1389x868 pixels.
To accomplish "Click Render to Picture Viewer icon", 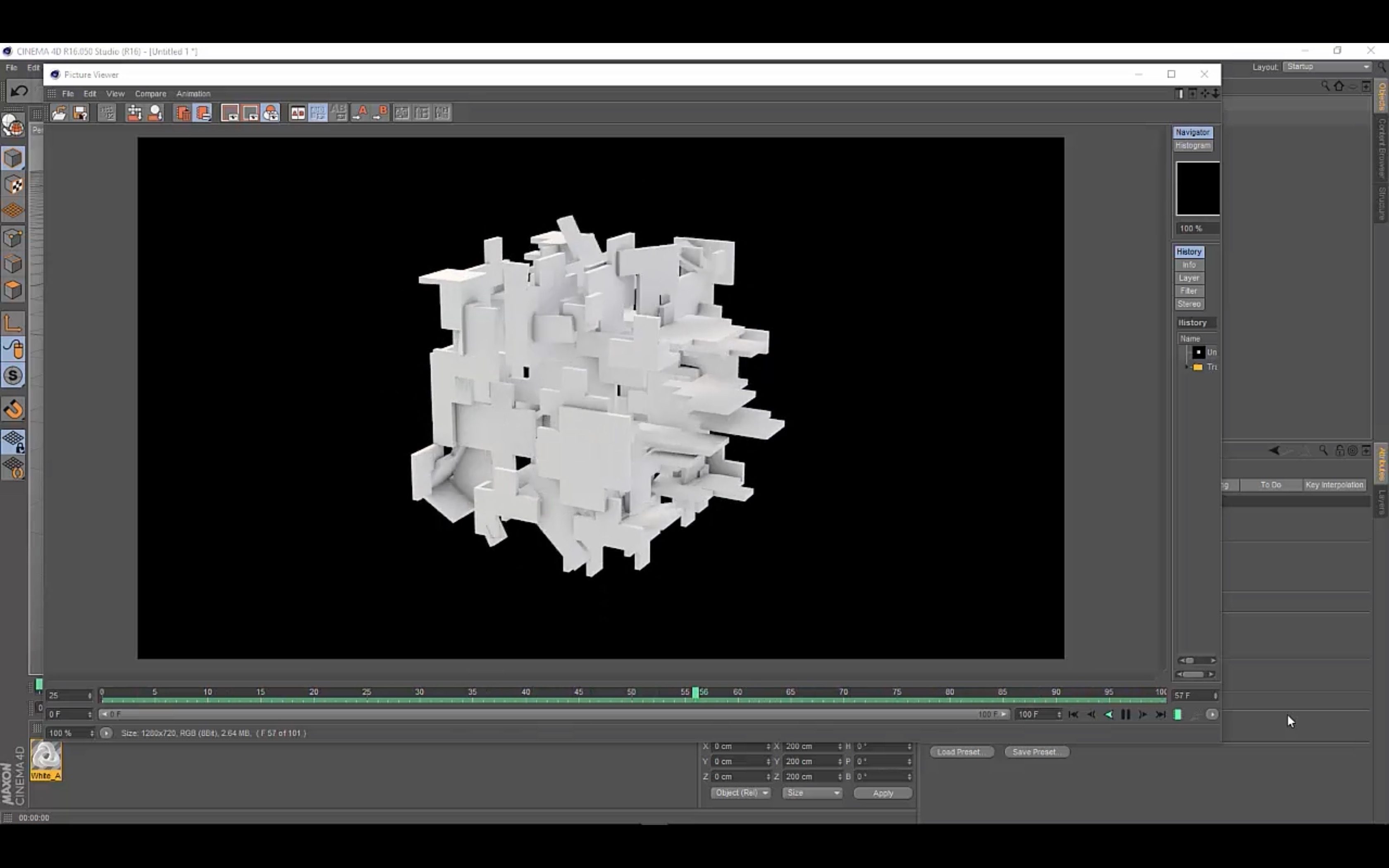I will point(134,113).
